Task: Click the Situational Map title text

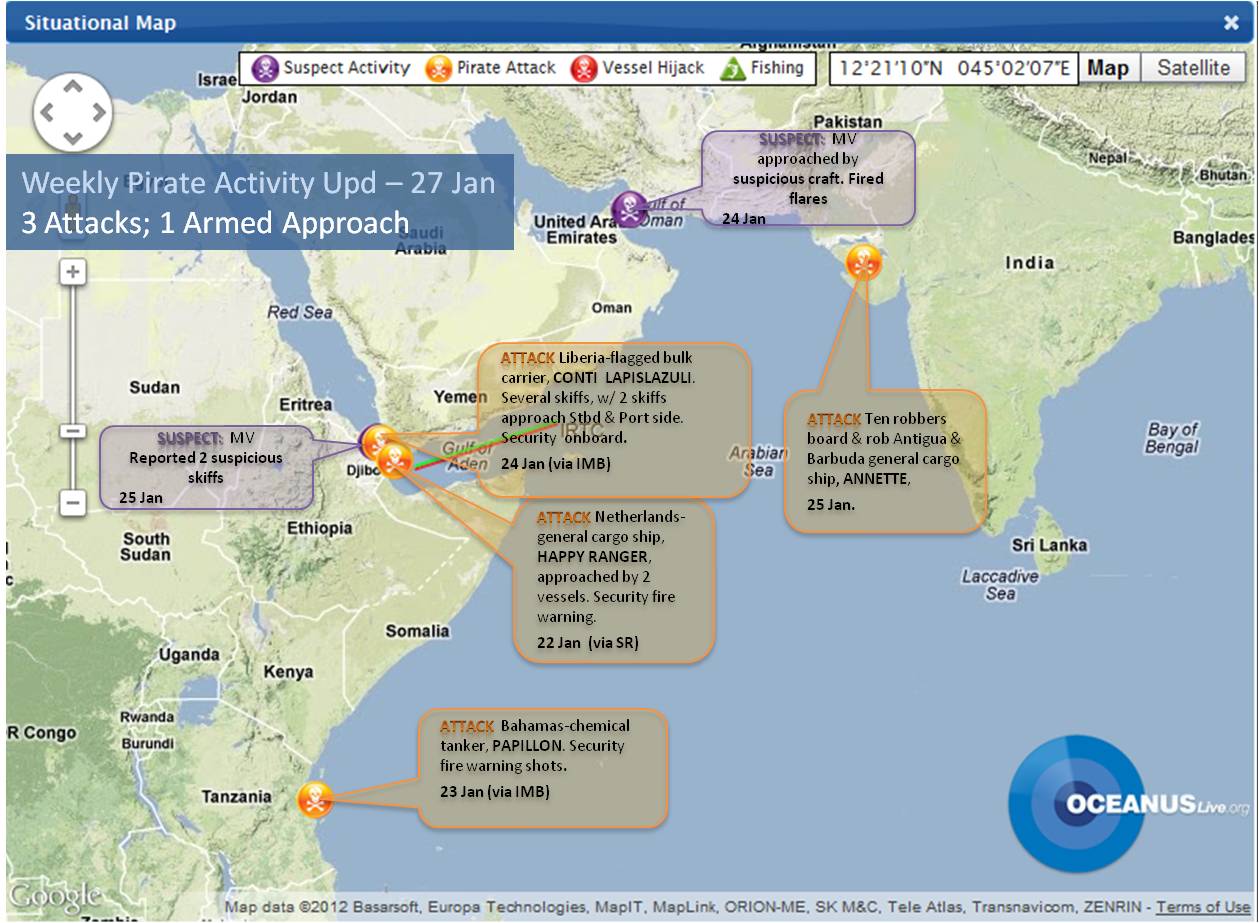Action: coord(100,23)
